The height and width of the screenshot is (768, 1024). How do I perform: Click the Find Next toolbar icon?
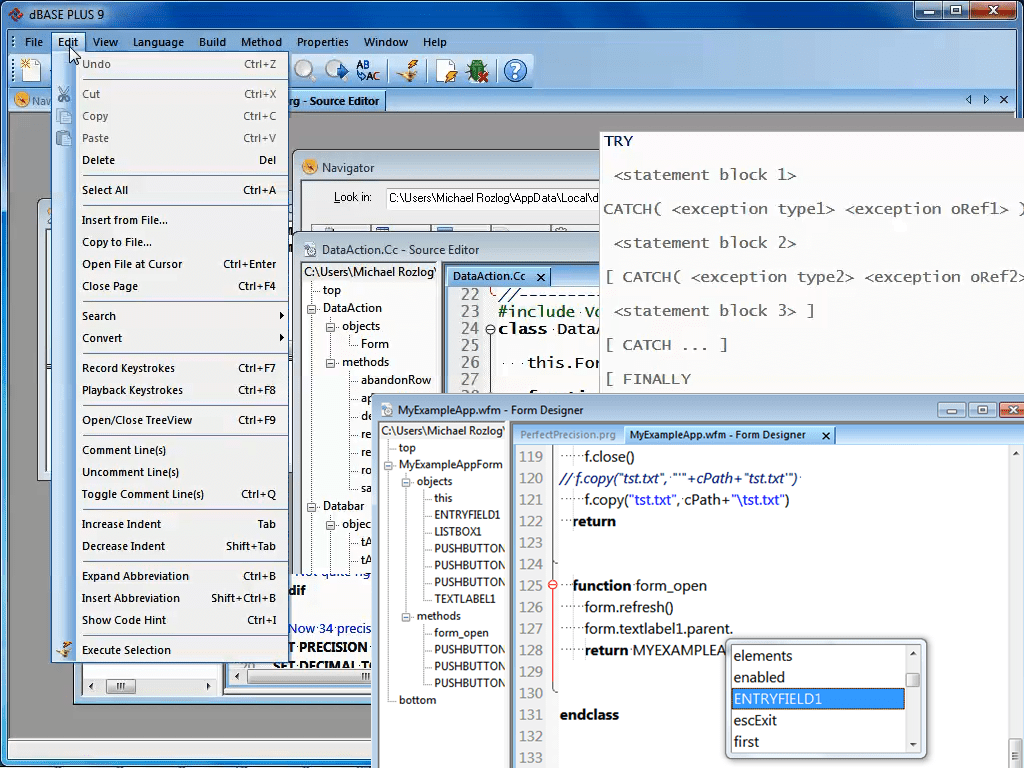click(x=337, y=71)
